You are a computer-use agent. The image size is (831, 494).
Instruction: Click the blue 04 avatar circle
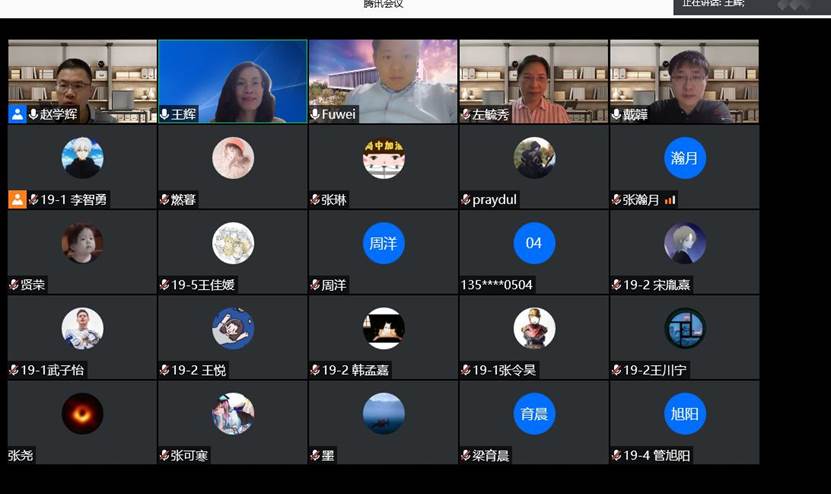click(x=534, y=243)
